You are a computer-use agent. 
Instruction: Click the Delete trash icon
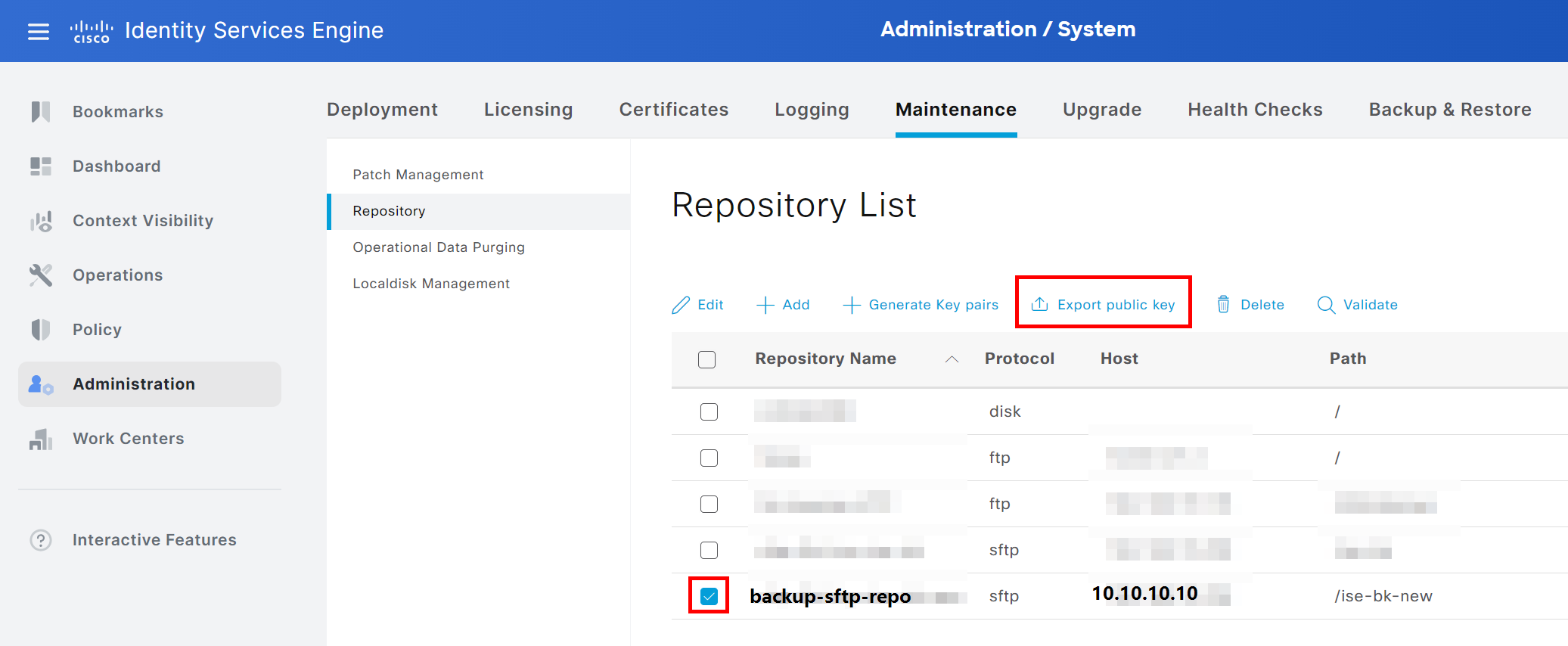[1223, 304]
